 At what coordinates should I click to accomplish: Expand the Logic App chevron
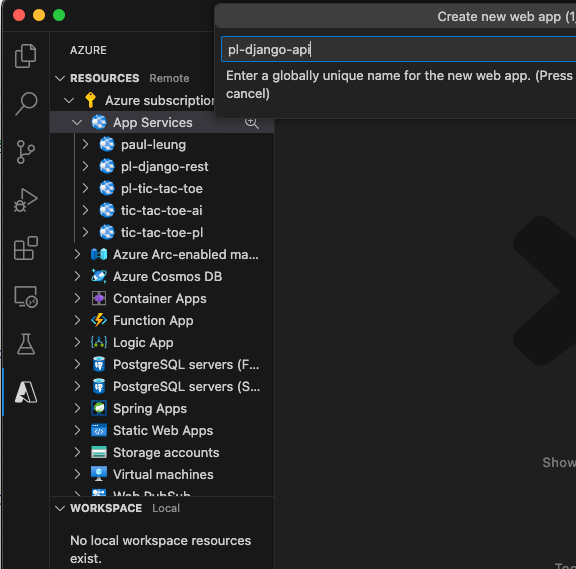(77, 342)
